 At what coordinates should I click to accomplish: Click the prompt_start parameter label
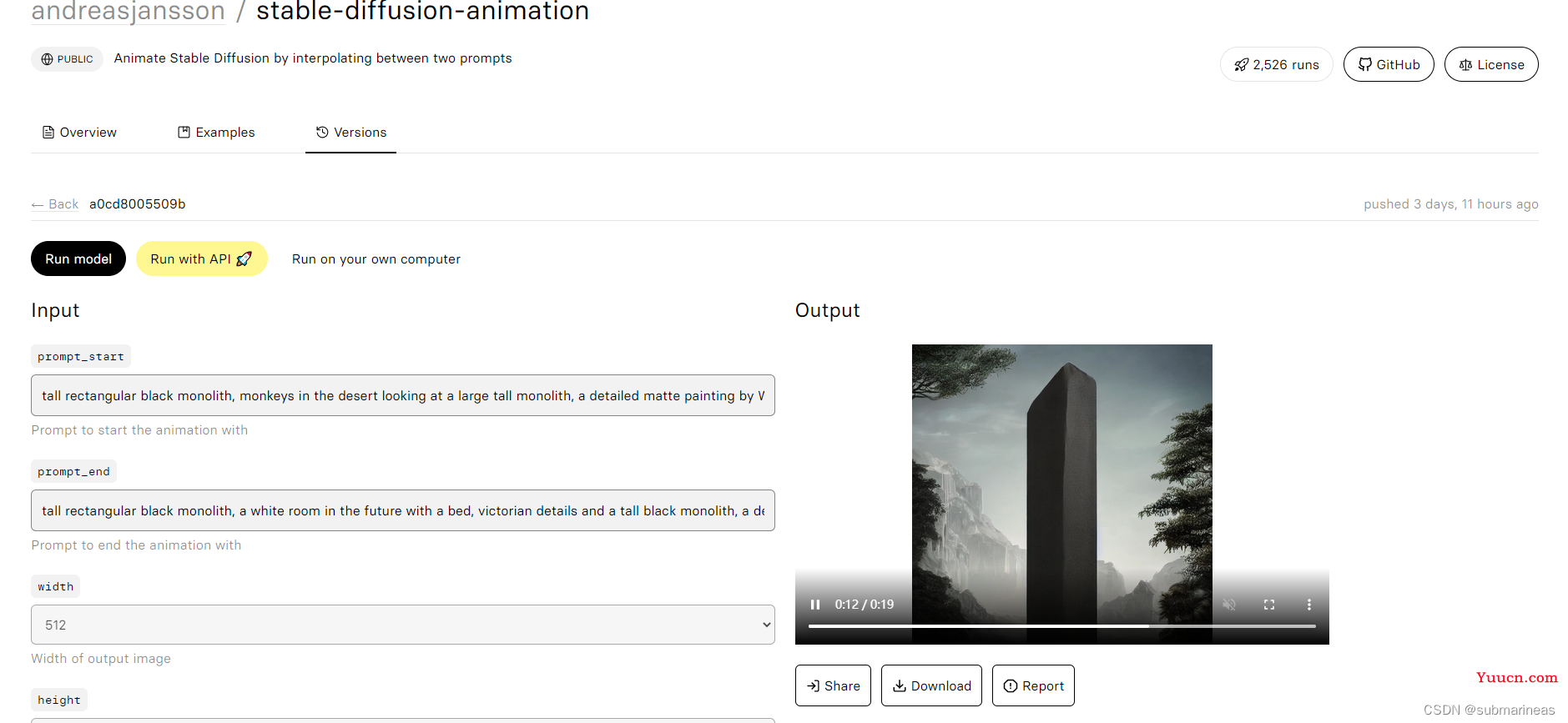[81, 356]
